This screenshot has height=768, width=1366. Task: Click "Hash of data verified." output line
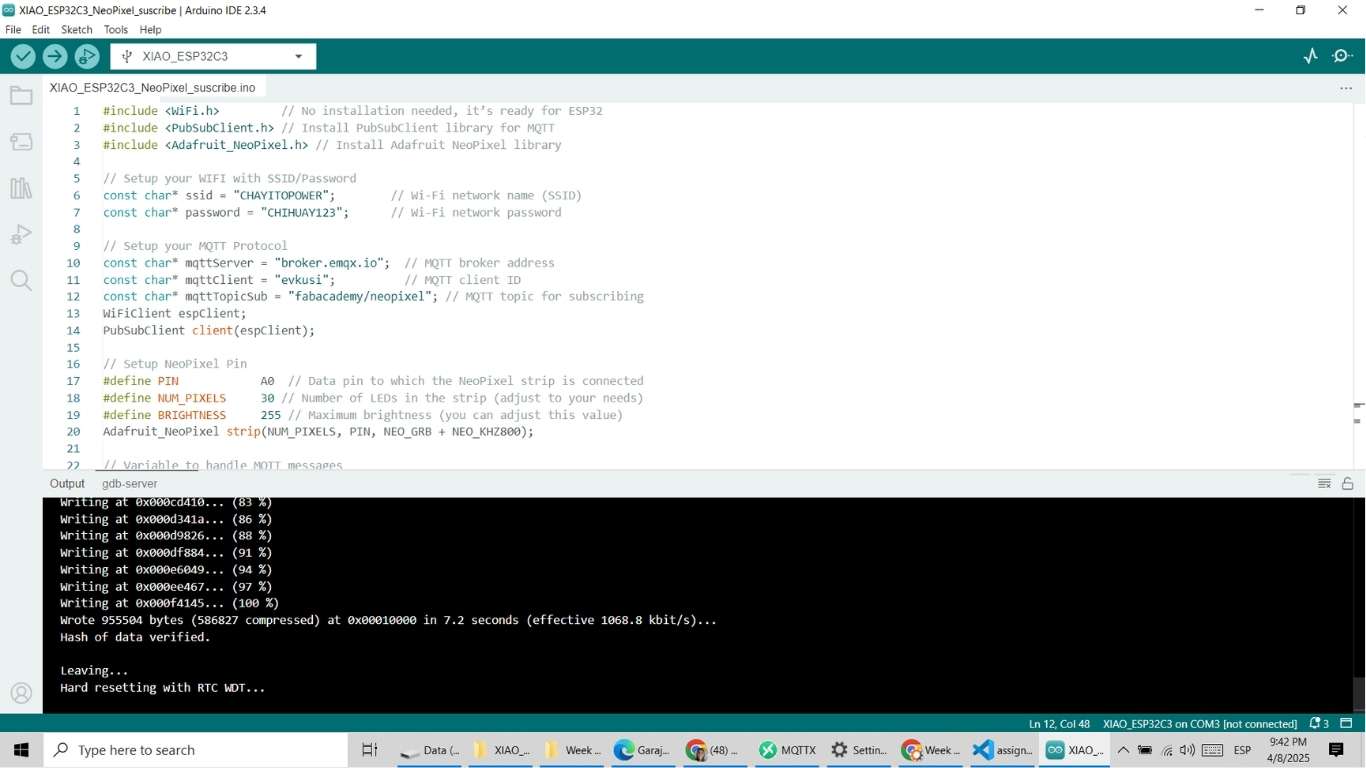[135, 637]
